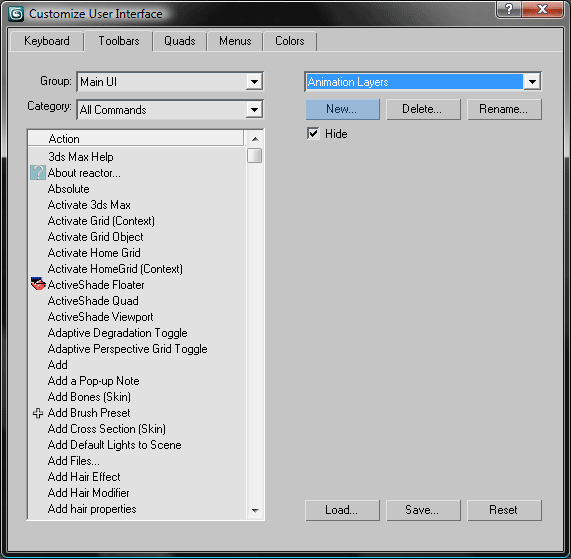
Task: Select ActiveShade Quad action
Action: [x=93, y=301]
